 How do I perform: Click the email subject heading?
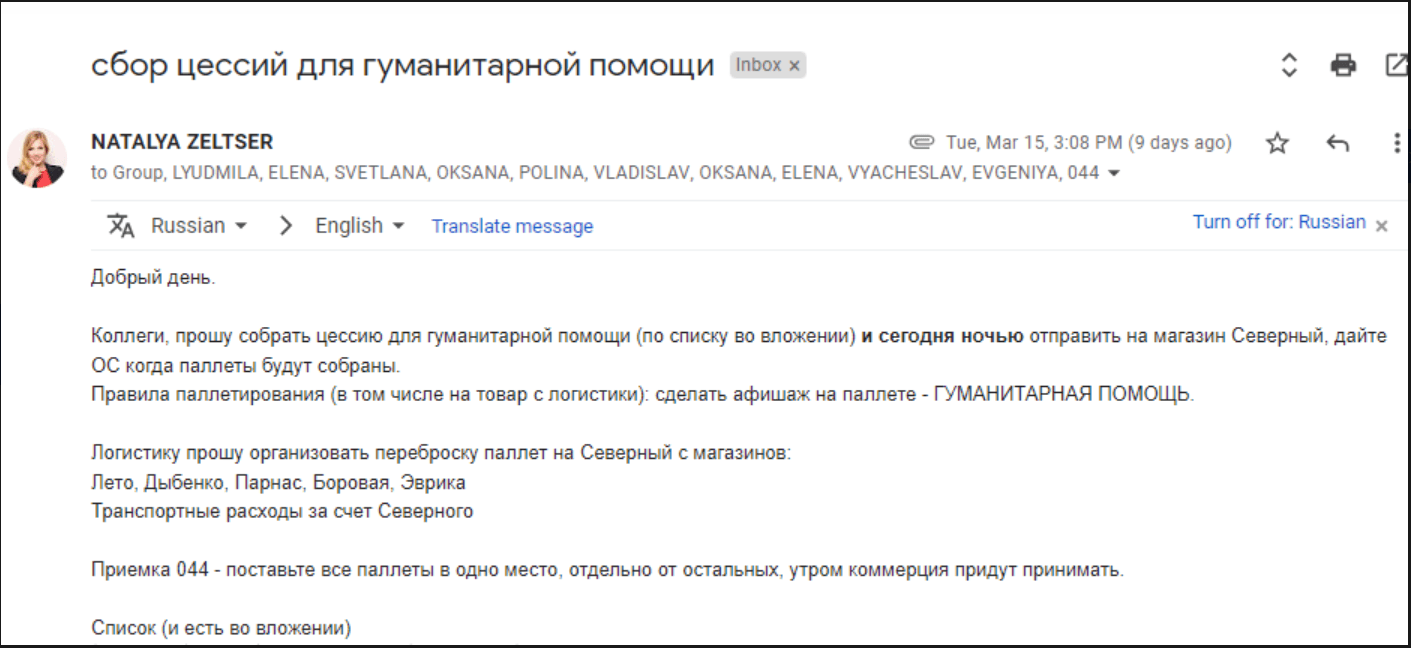(x=400, y=63)
